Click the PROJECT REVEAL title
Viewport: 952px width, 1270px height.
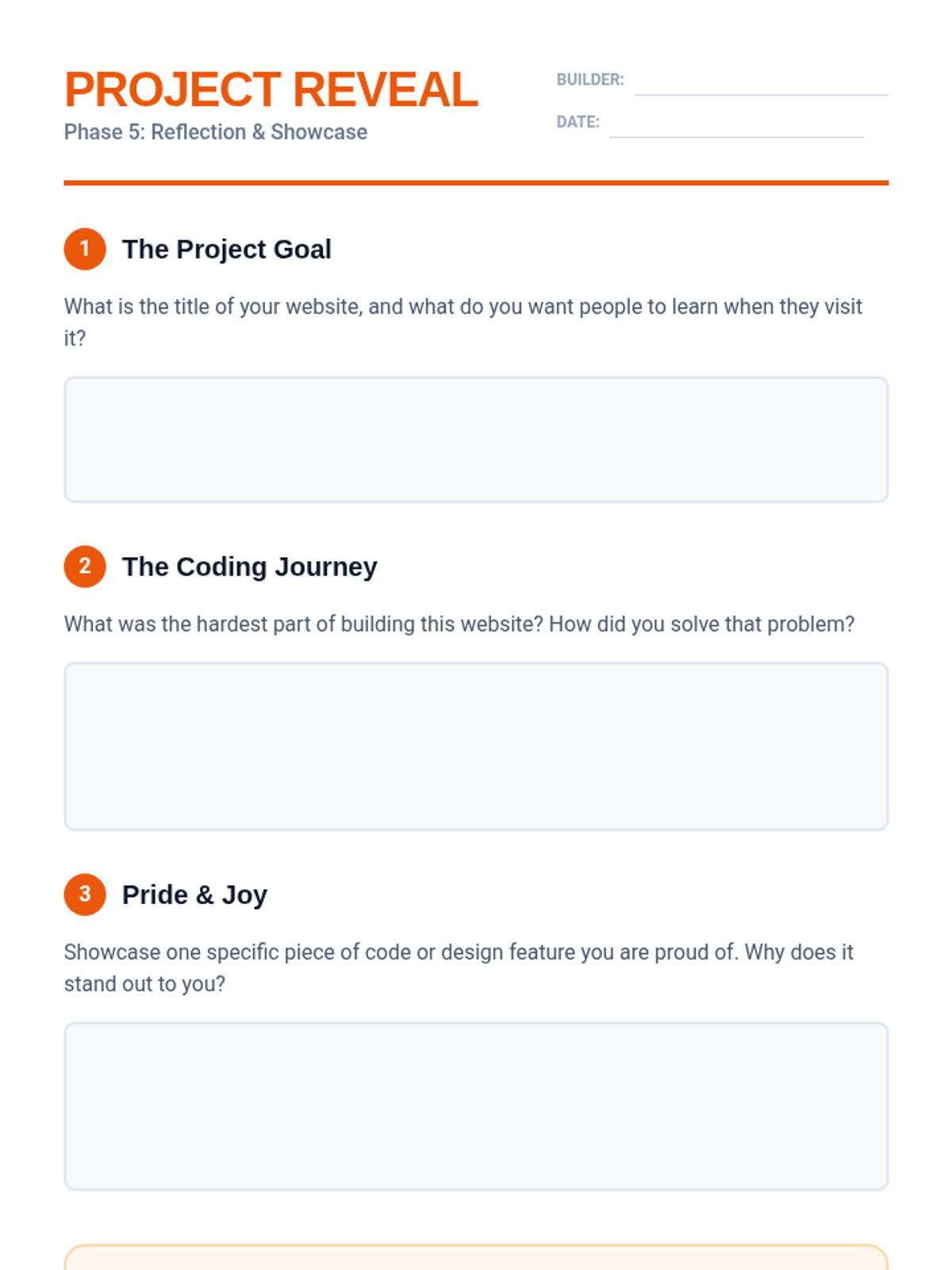click(271, 90)
